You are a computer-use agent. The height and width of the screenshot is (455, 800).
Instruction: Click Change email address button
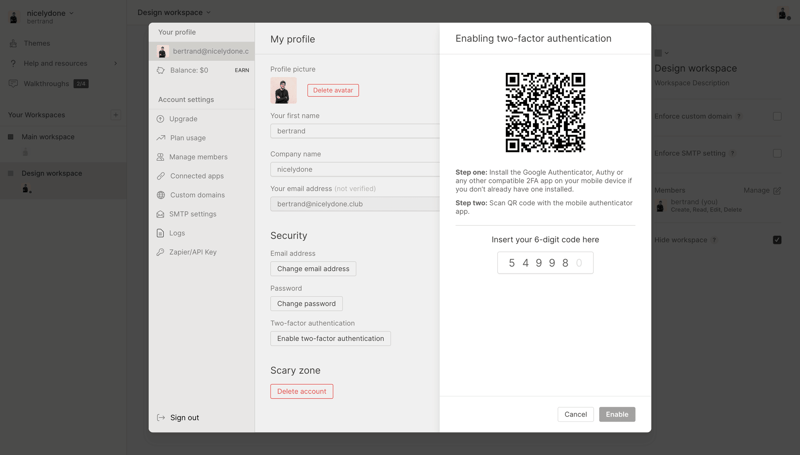point(313,269)
